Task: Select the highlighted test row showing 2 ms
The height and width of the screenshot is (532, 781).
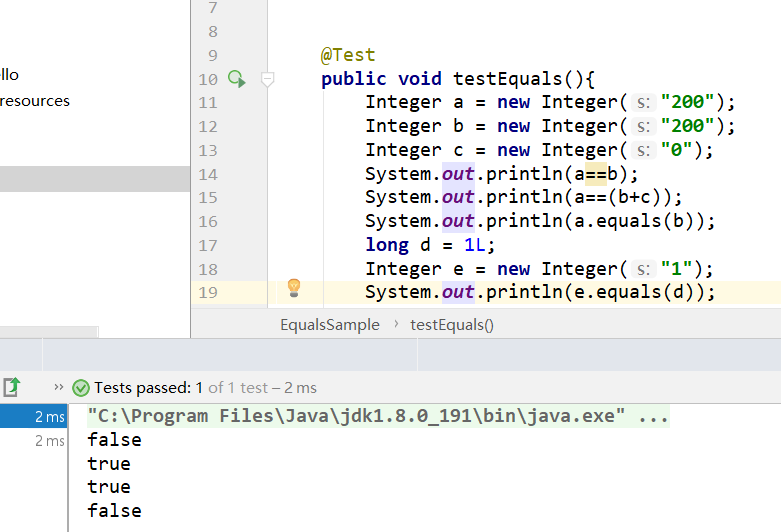Action: (33, 416)
